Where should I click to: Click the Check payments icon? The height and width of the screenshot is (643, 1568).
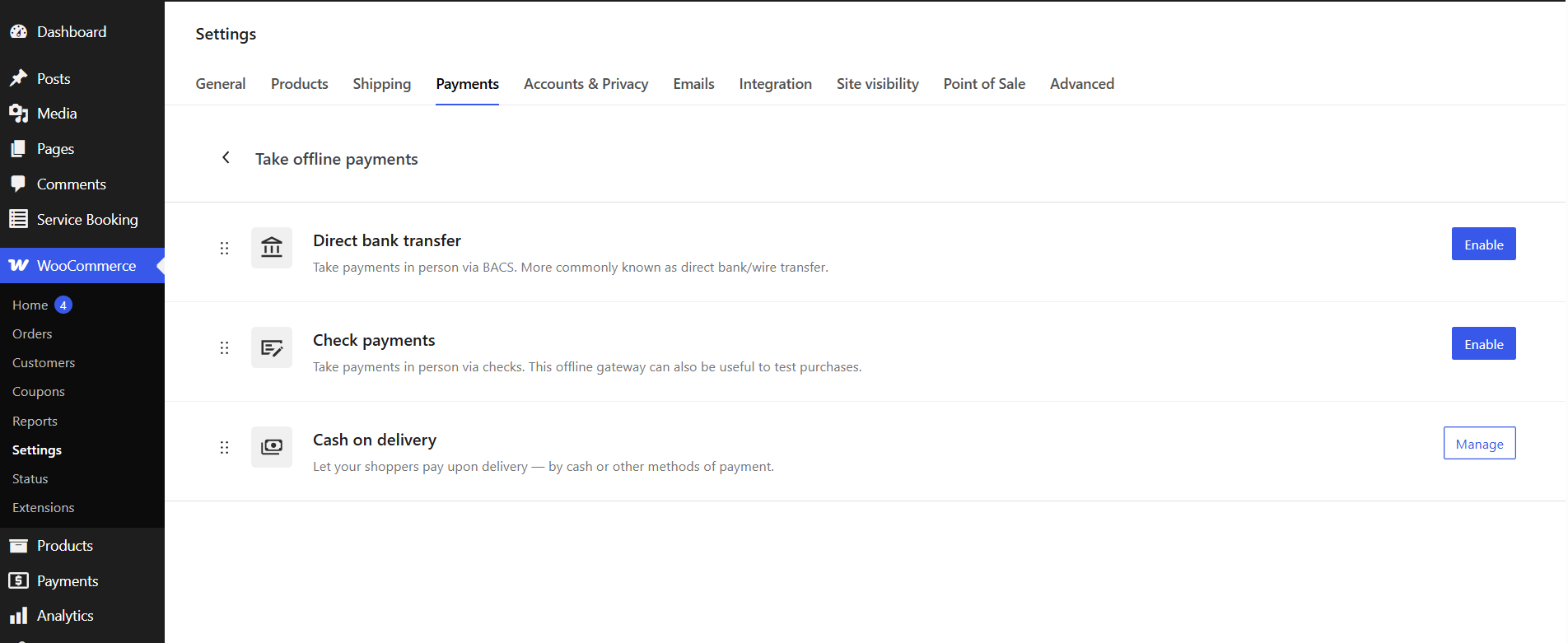pyautogui.click(x=272, y=347)
